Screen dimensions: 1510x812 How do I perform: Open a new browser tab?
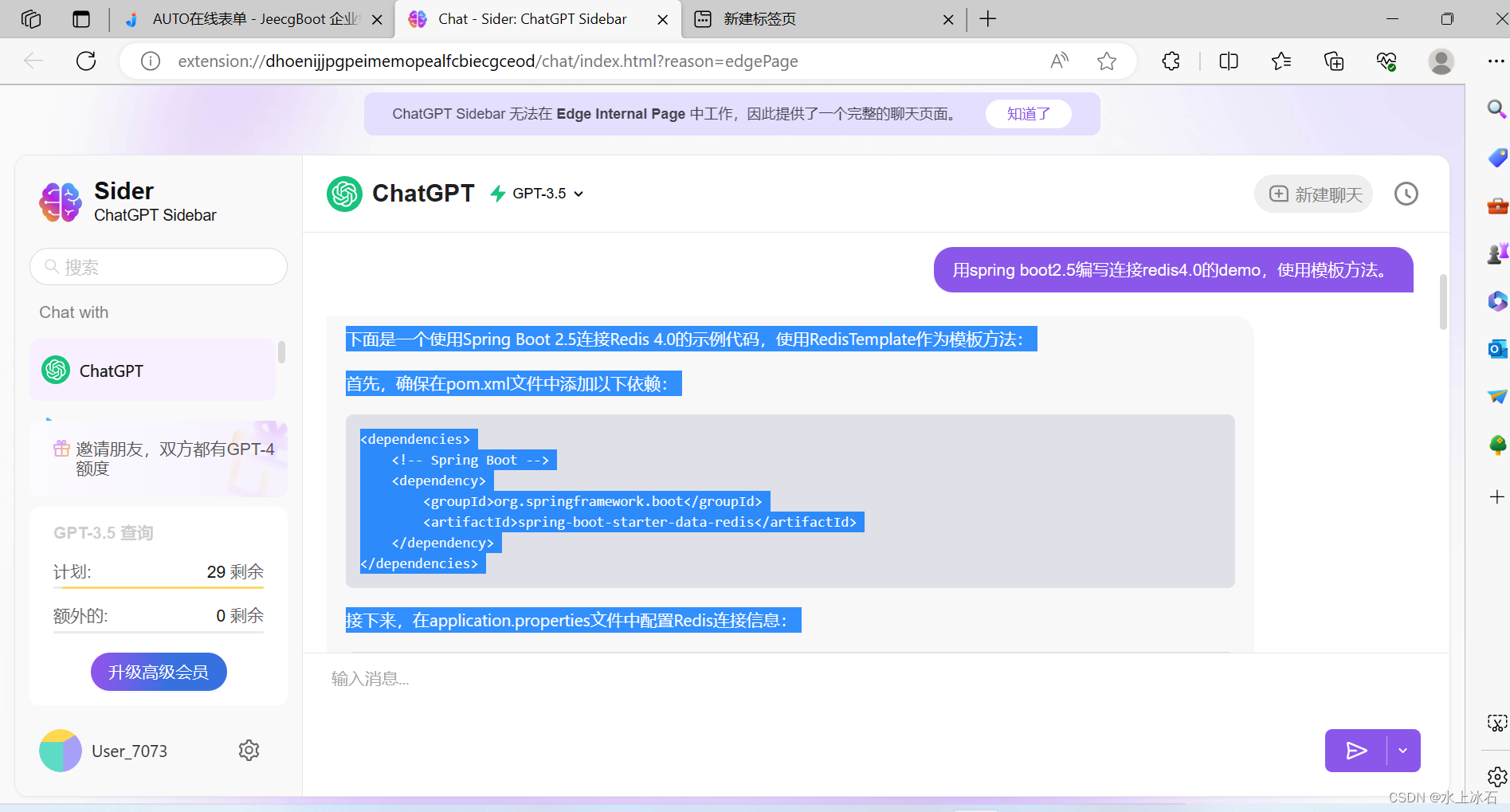pyautogui.click(x=988, y=19)
